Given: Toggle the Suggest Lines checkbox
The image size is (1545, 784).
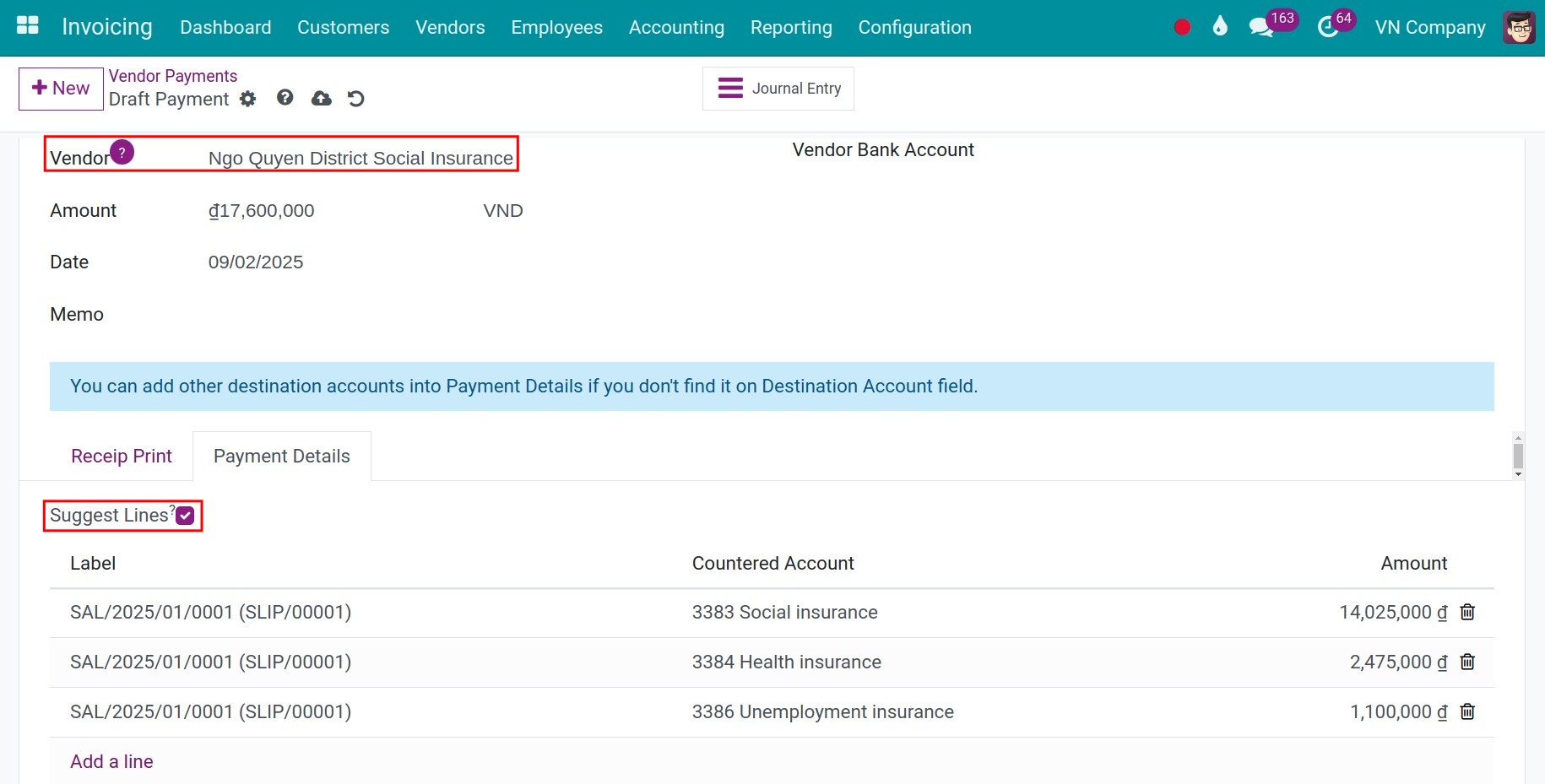Looking at the screenshot, I should tap(185, 516).
